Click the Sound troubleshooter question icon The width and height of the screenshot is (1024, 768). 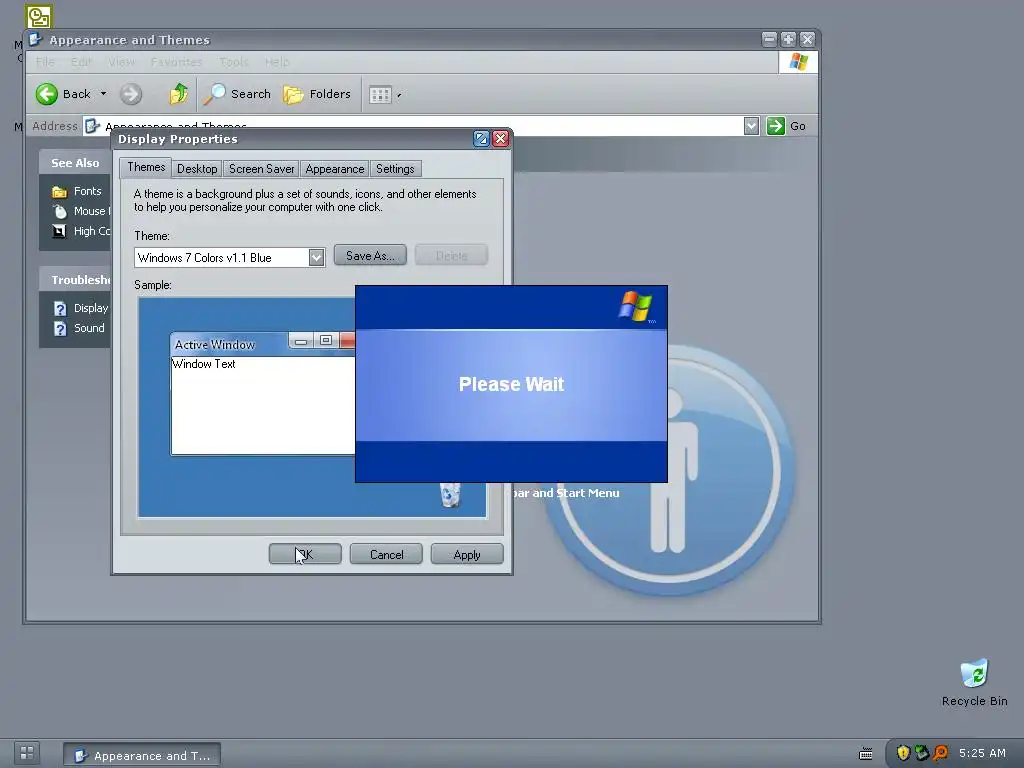click(x=60, y=328)
